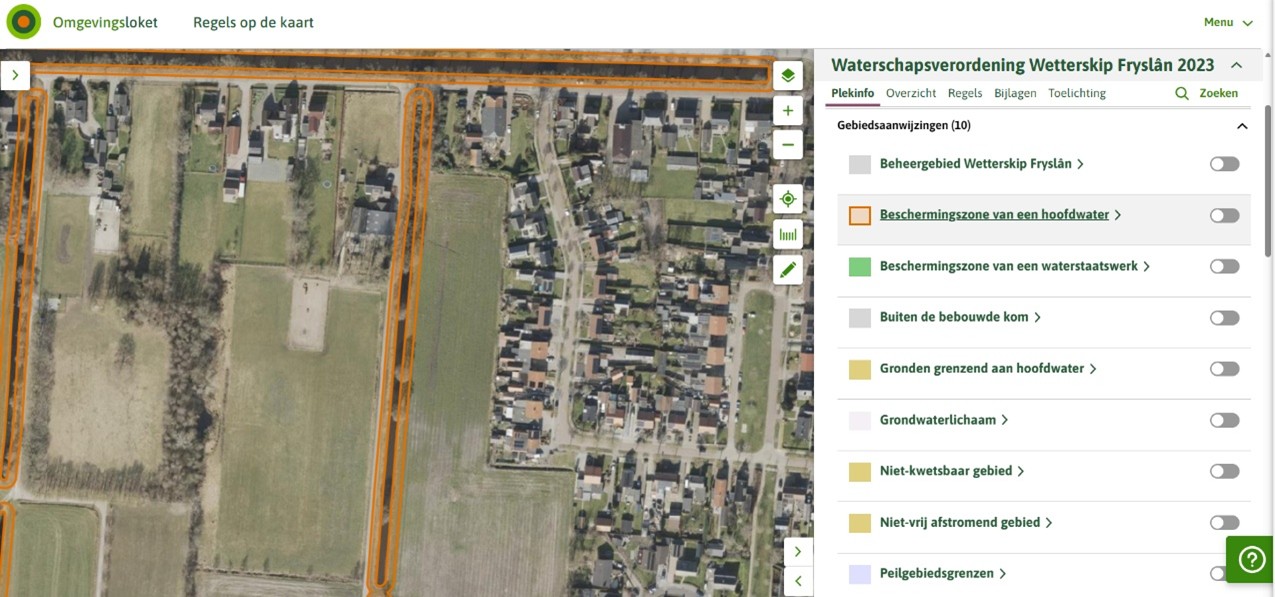This screenshot has height=597, width=1275.
Task: Open the measure ruler tool
Action: click(788, 235)
